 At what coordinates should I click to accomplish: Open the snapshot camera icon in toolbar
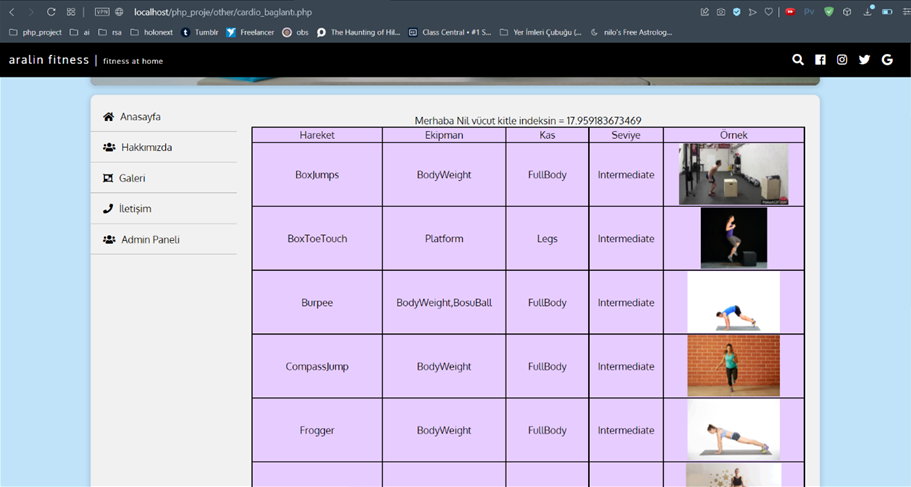[x=720, y=12]
